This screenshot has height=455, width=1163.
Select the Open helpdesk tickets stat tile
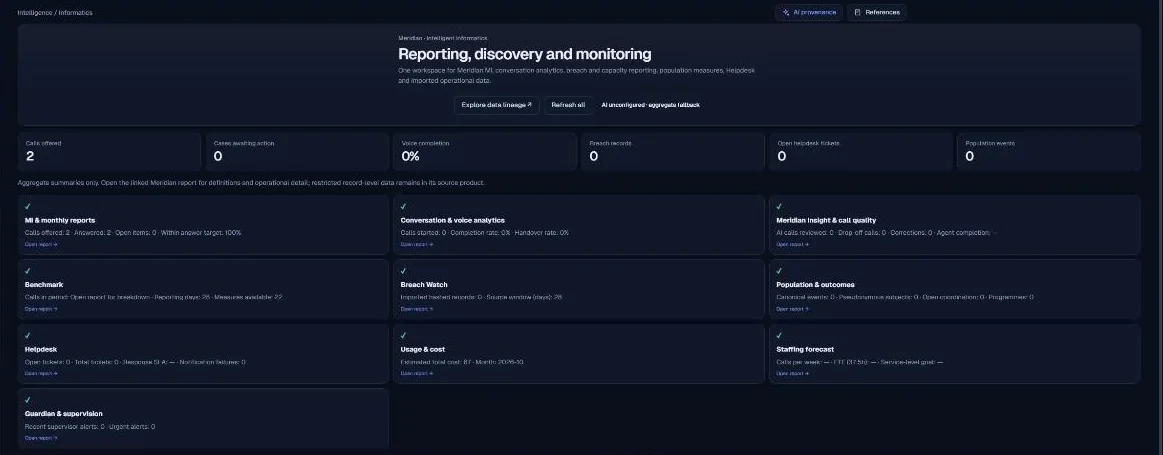(x=860, y=151)
